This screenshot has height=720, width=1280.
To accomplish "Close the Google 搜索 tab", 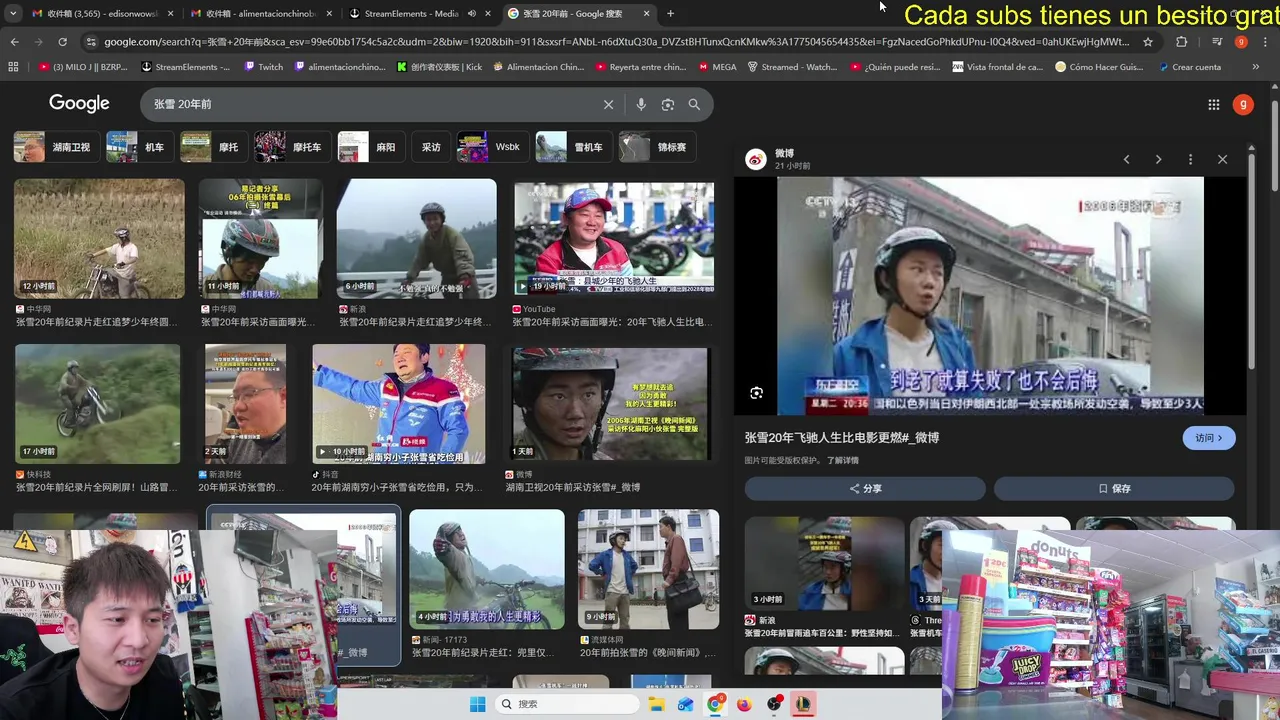I will pyautogui.click(x=646, y=14).
